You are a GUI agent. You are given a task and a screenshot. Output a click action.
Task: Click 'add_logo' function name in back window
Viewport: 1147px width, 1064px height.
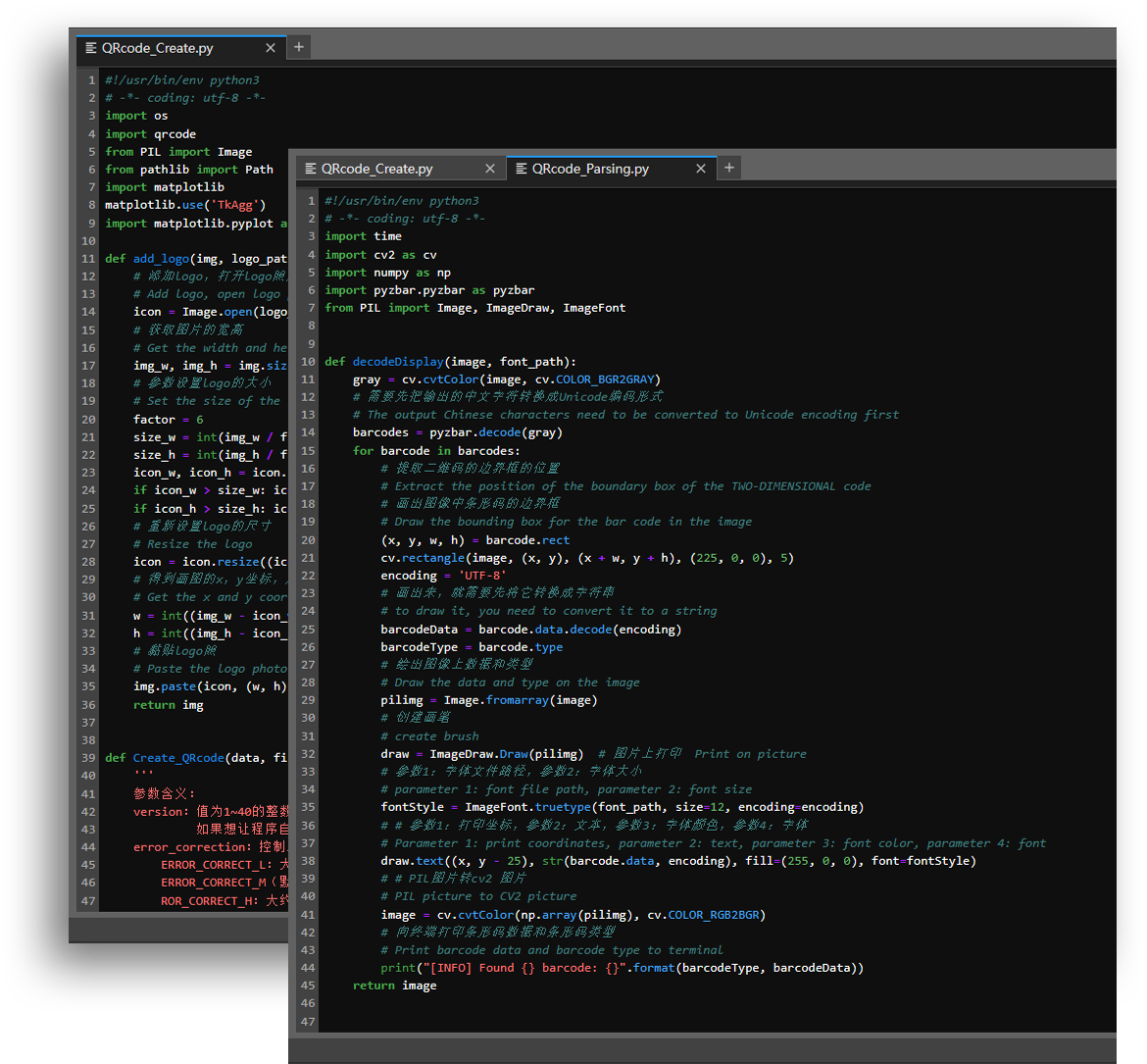tap(161, 258)
